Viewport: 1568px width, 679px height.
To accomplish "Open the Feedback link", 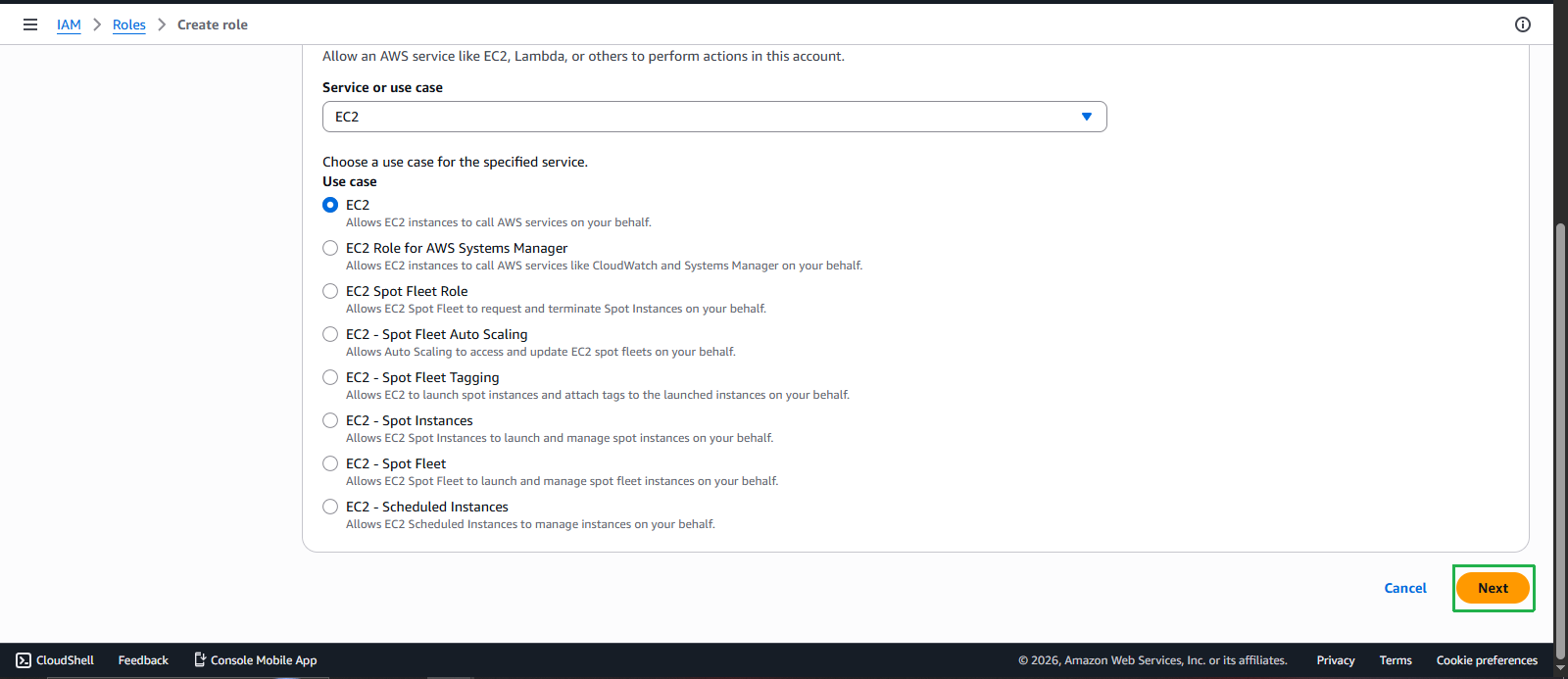I will click(143, 660).
